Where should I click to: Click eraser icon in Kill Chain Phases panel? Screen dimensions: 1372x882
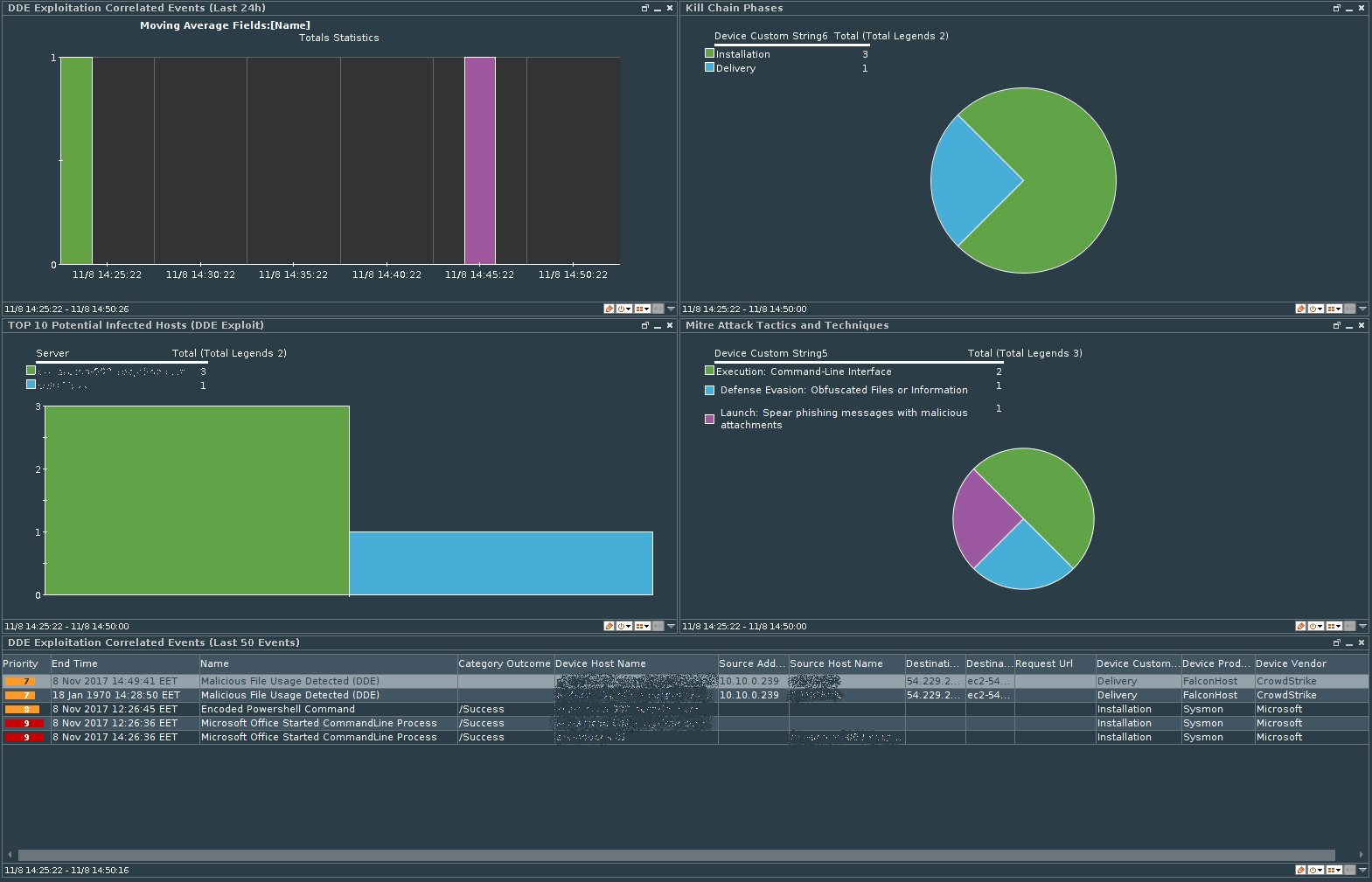pyautogui.click(x=1300, y=309)
